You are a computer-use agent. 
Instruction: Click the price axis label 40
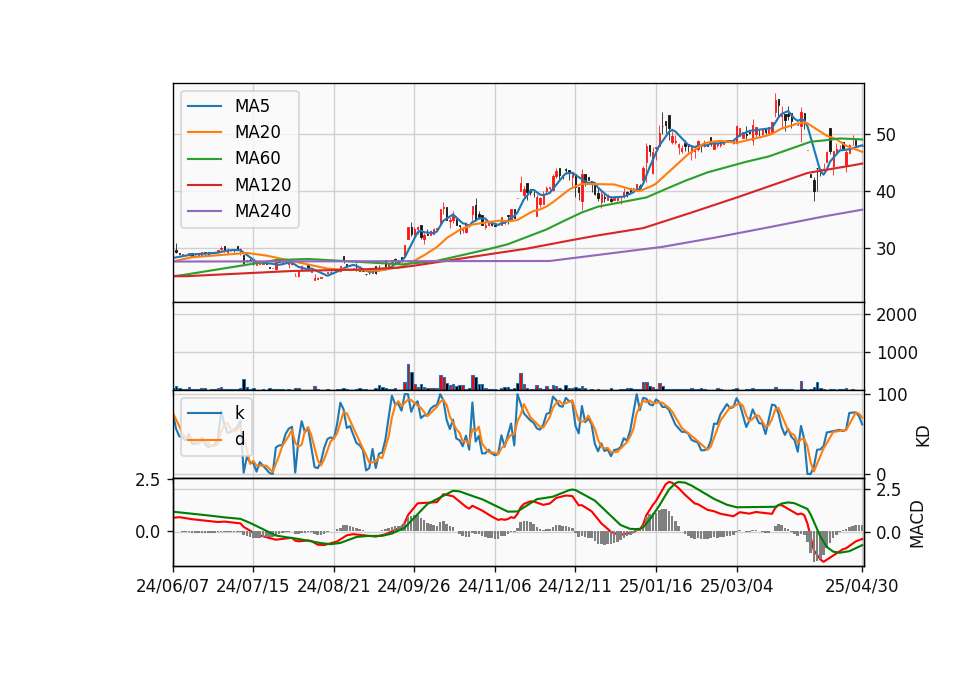click(885, 192)
